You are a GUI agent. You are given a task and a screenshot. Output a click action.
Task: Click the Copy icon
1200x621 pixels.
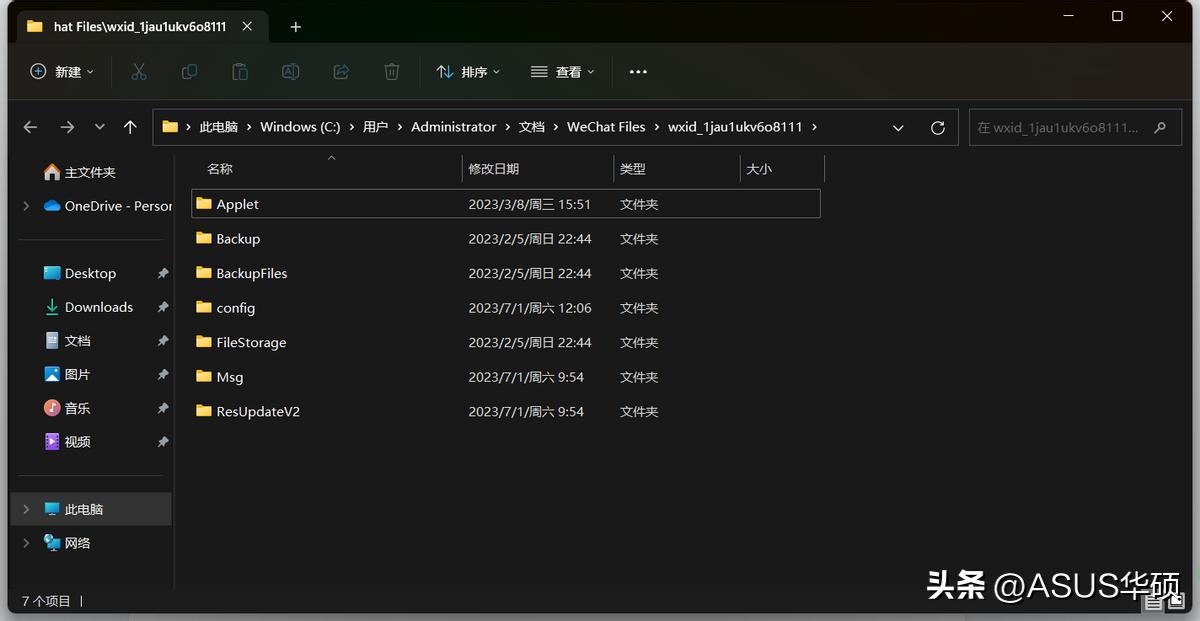[x=189, y=71]
